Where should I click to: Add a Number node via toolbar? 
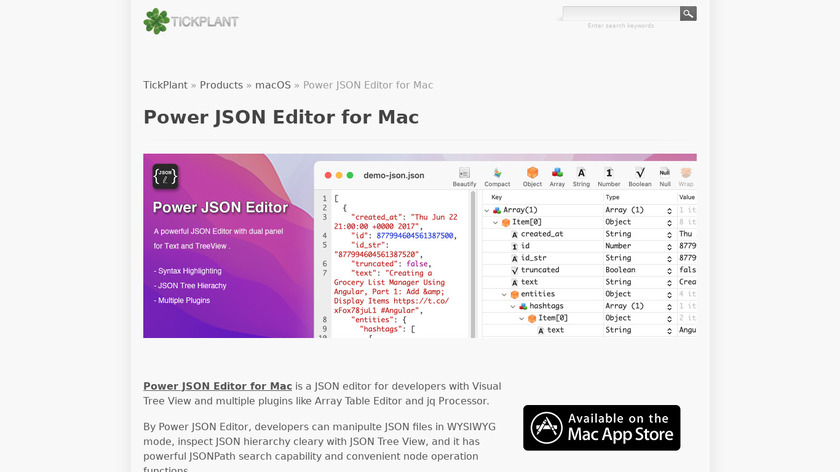coord(609,177)
